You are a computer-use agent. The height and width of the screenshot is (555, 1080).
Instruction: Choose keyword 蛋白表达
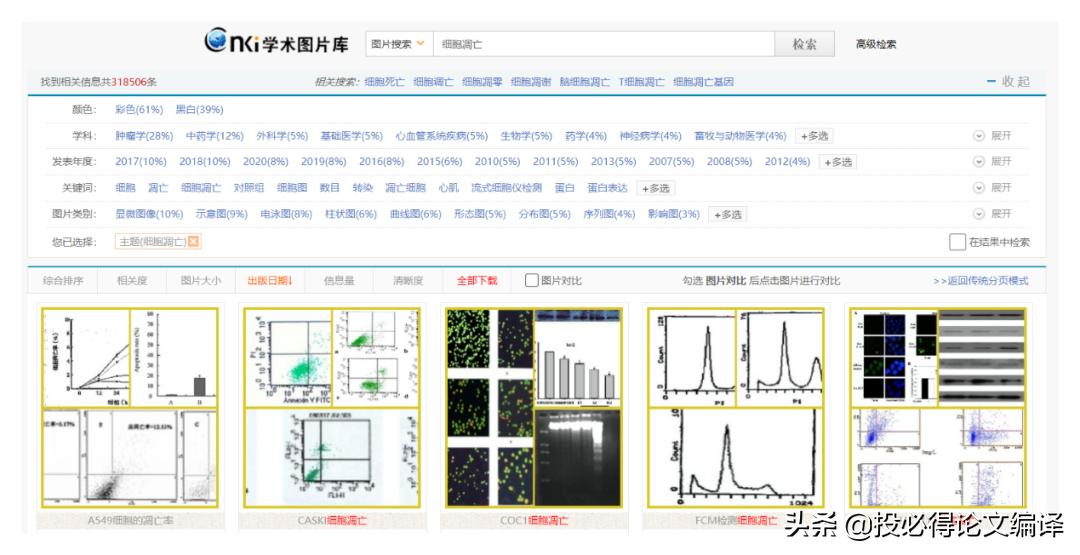click(x=608, y=188)
